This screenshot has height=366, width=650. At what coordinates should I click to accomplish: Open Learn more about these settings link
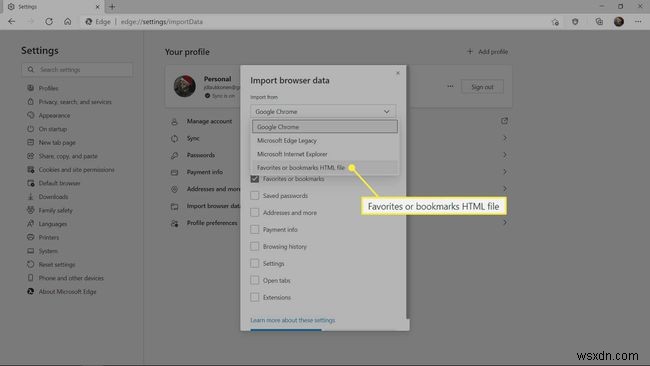(x=293, y=320)
